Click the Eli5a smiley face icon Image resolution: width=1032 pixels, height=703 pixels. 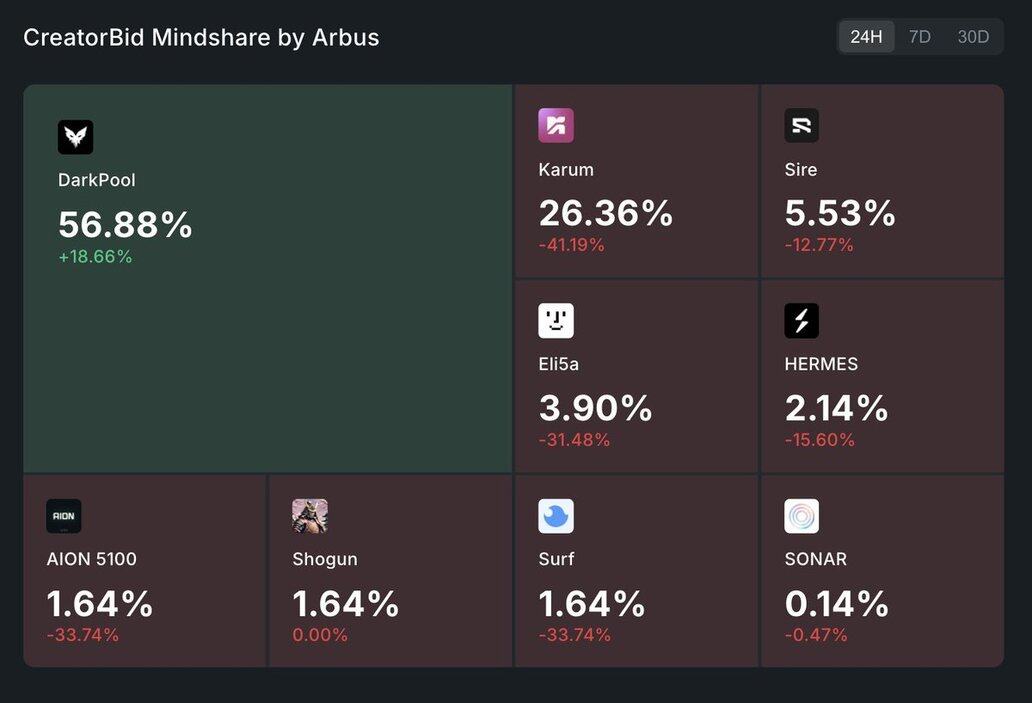pyautogui.click(x=556, y=321)
